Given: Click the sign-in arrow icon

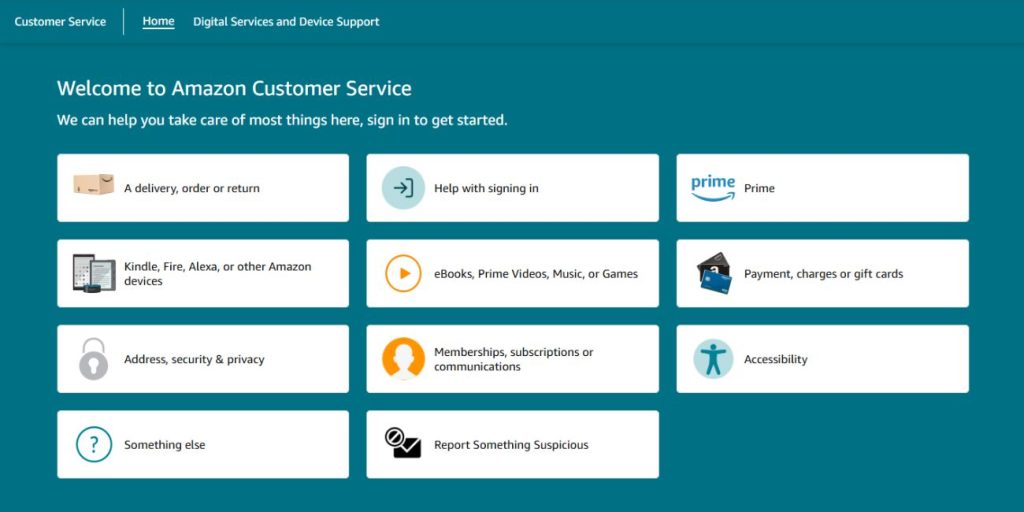Looking at the screenshot, I should tap(403, 187).
